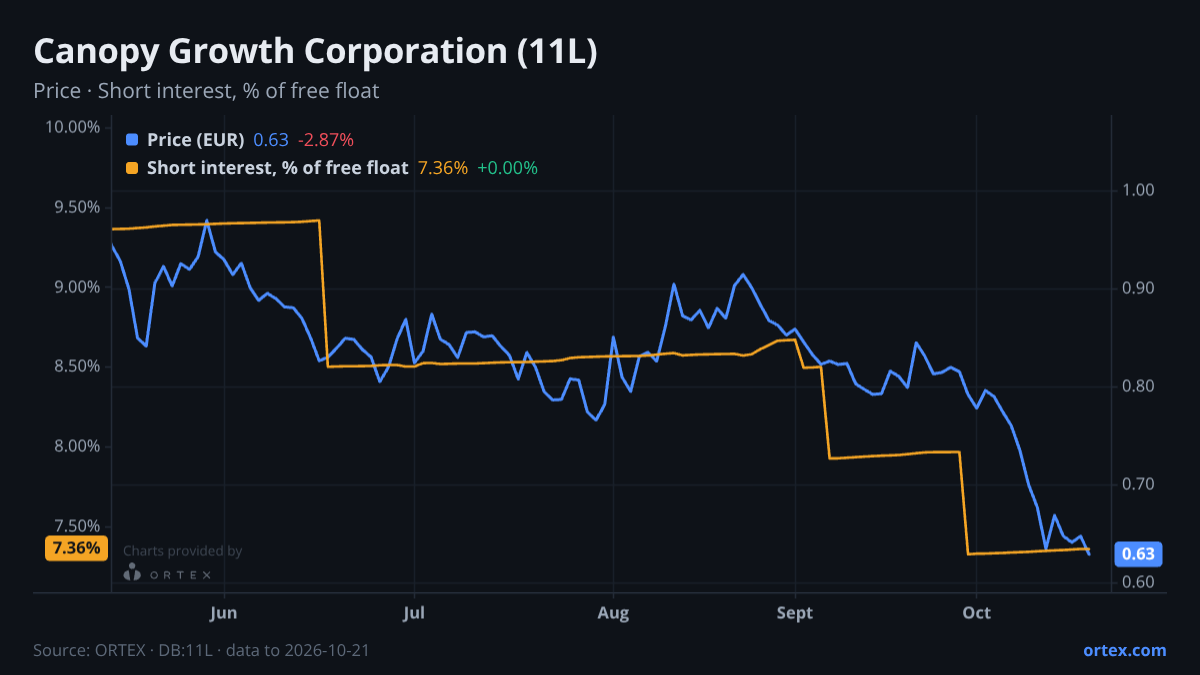Click the orange 7.36% axis value badge
The height and width of the screenshot is (675, 1200).
(77, 548)
